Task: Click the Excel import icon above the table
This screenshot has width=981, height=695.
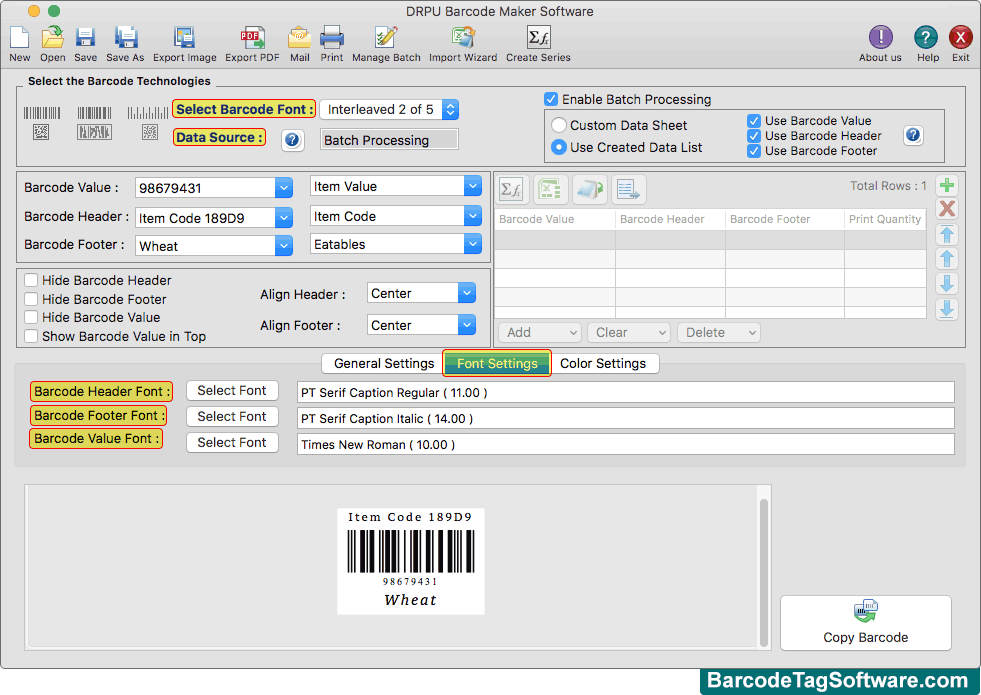Action: coord(550,189)
